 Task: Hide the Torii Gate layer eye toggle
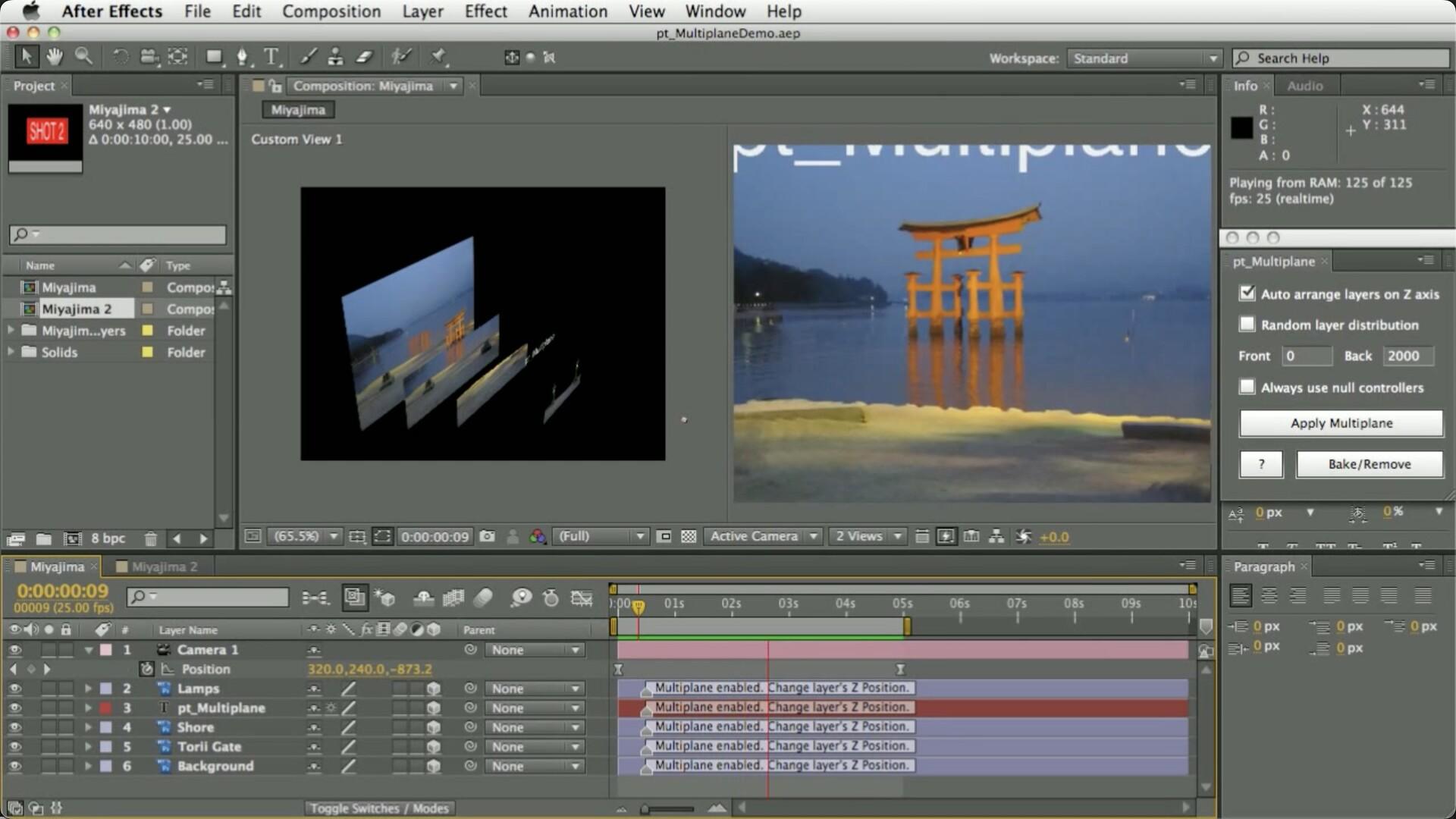point(14,746)
